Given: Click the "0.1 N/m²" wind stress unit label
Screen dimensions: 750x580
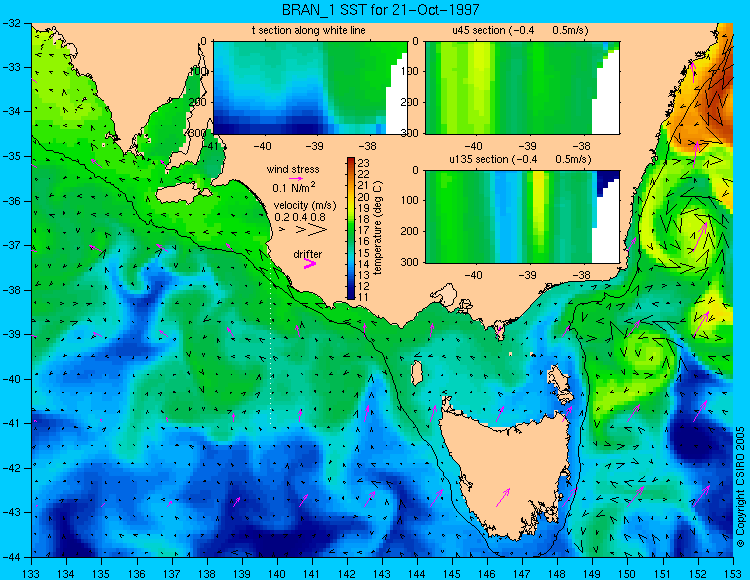Looking at the screenshot, I should click(294, 187).
